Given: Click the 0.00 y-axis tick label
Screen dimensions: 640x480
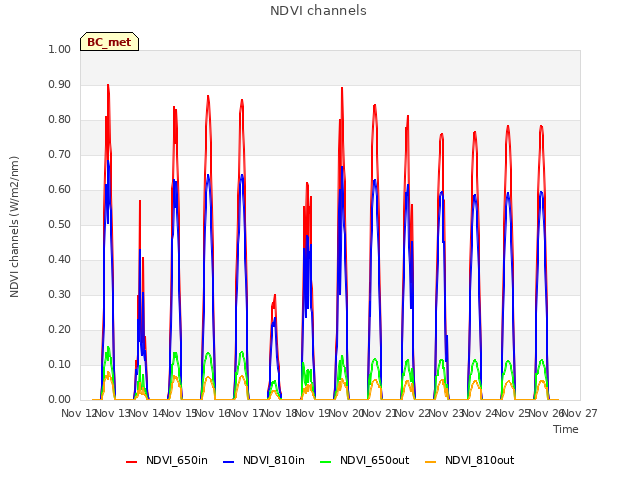Looking at the screenshot, I should click(x=60, y=400).
